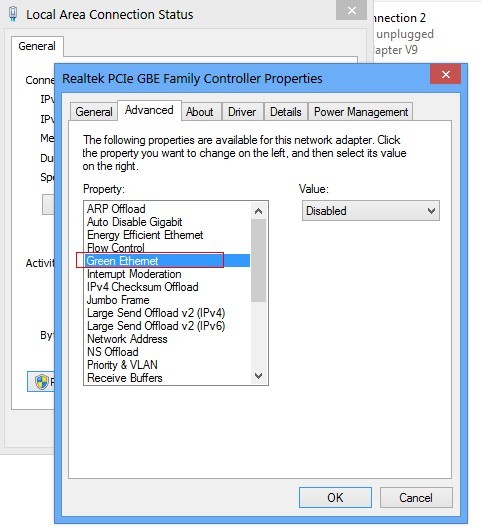Click the shield Properties button in Status window
The height and width of the screenshot is (532, 481).
pos(41,382)
